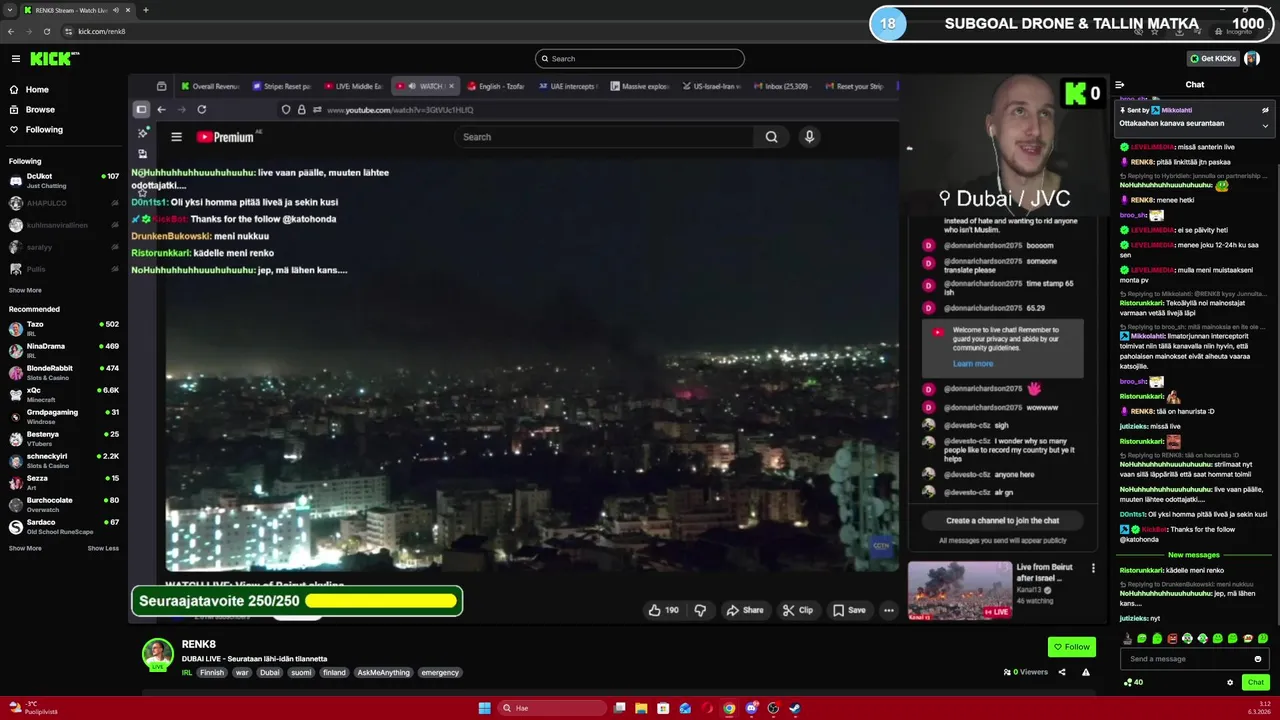Open Tazo recommended channel
The height and width of the screenshot is (720, 1280).
click(64, 329)
